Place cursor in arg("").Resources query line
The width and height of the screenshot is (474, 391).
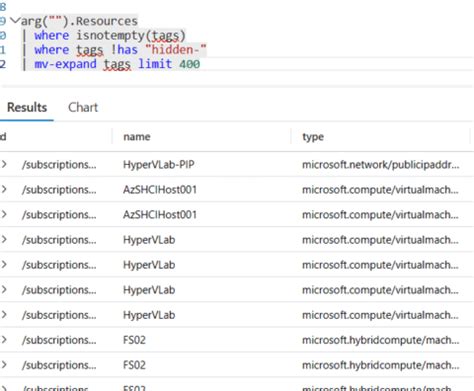coord(79,21)
